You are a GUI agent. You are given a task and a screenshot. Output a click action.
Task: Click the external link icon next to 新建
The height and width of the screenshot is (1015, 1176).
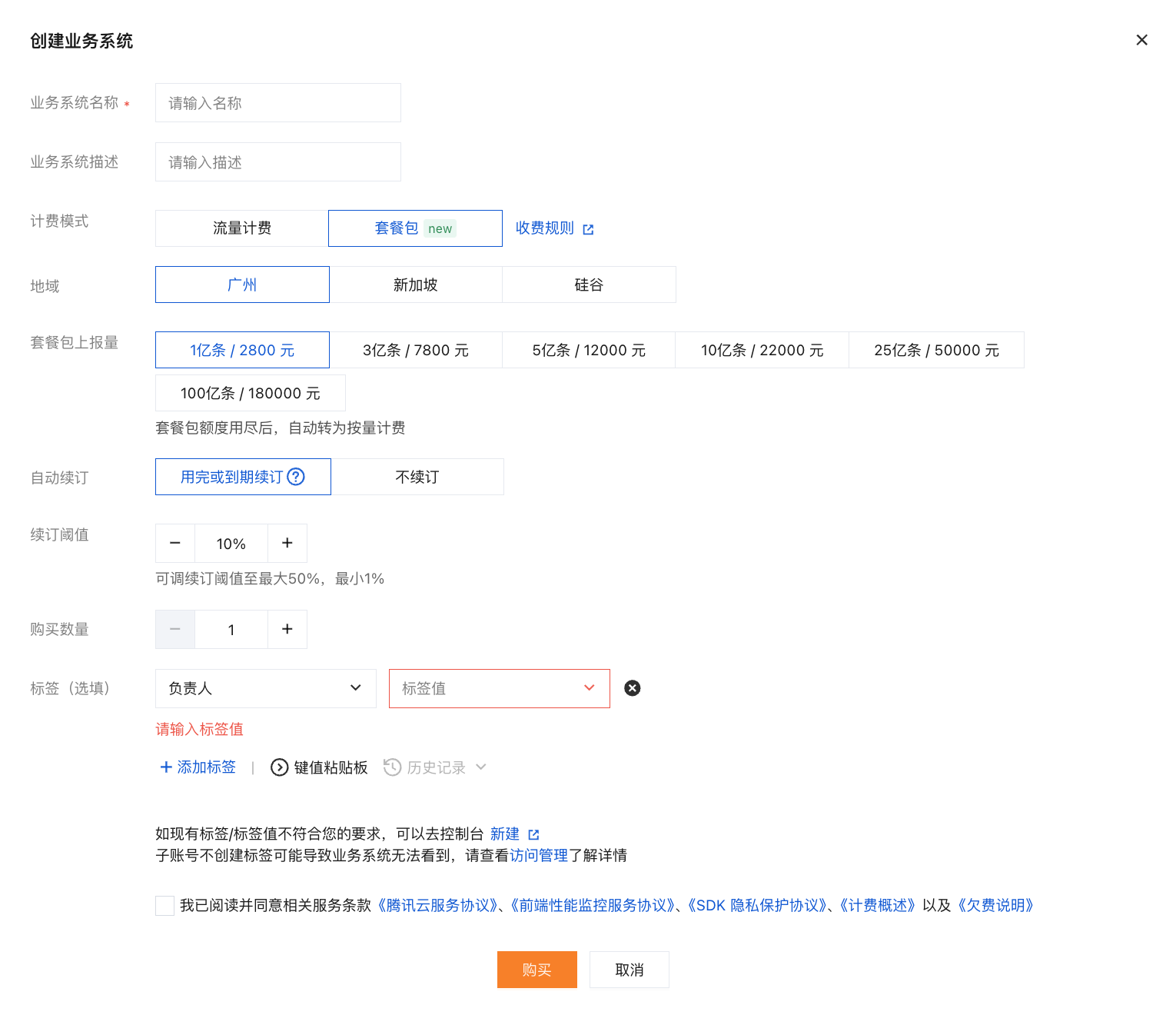(534, 834)
